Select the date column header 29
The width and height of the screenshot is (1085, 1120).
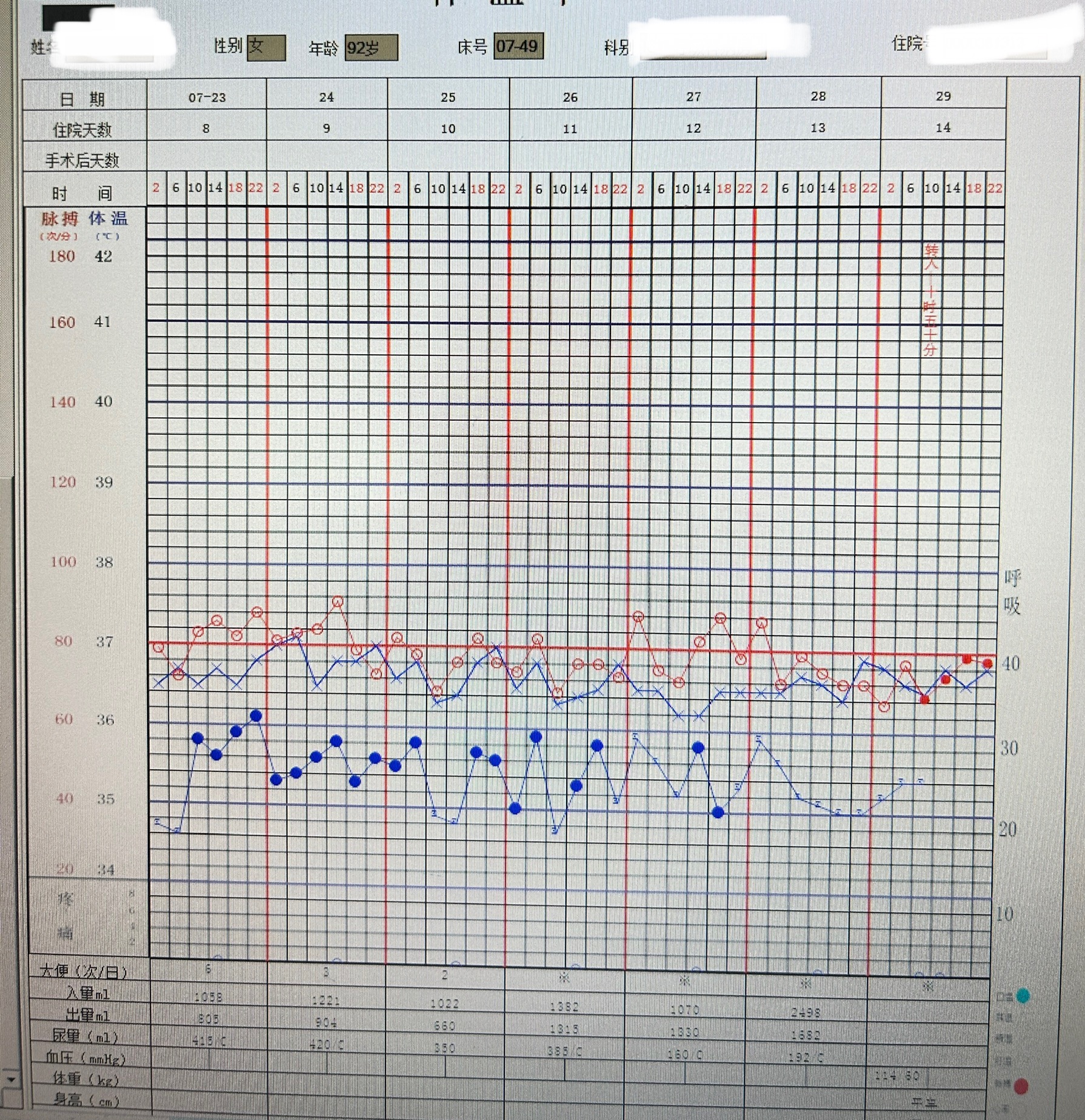click(x=943, y=96)
